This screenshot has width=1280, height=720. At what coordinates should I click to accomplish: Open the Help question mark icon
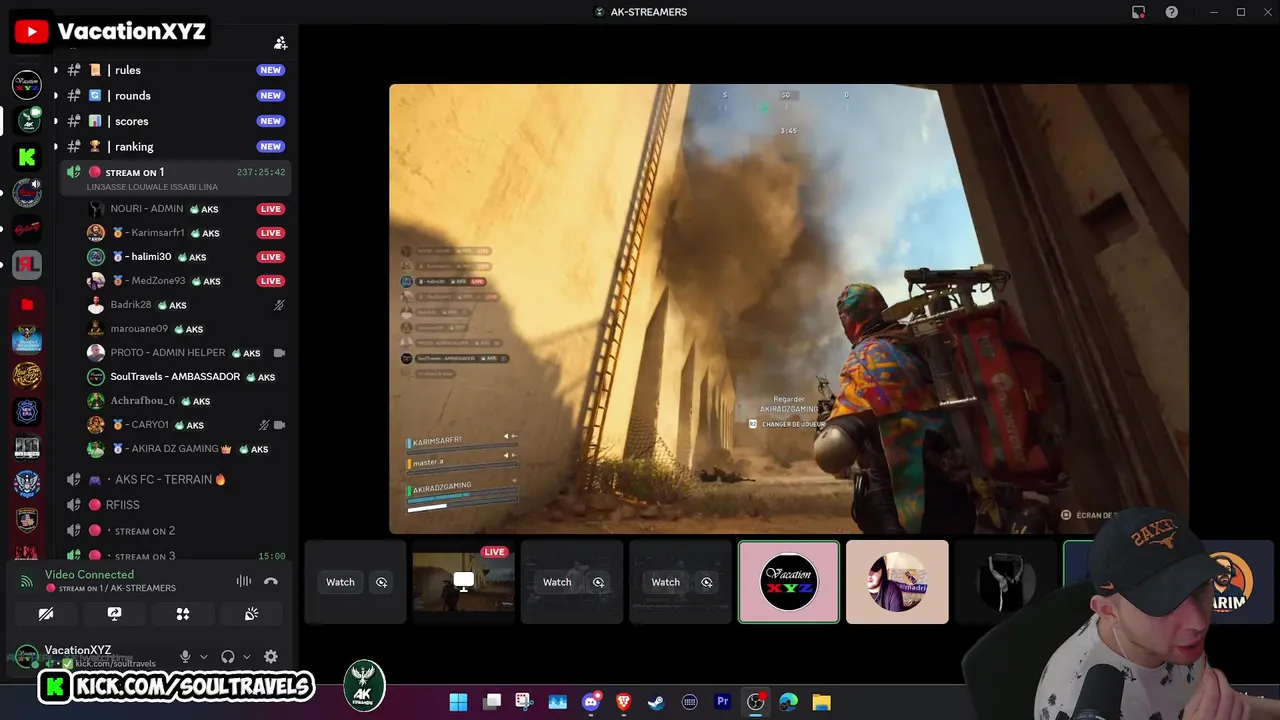[1171, 12]
